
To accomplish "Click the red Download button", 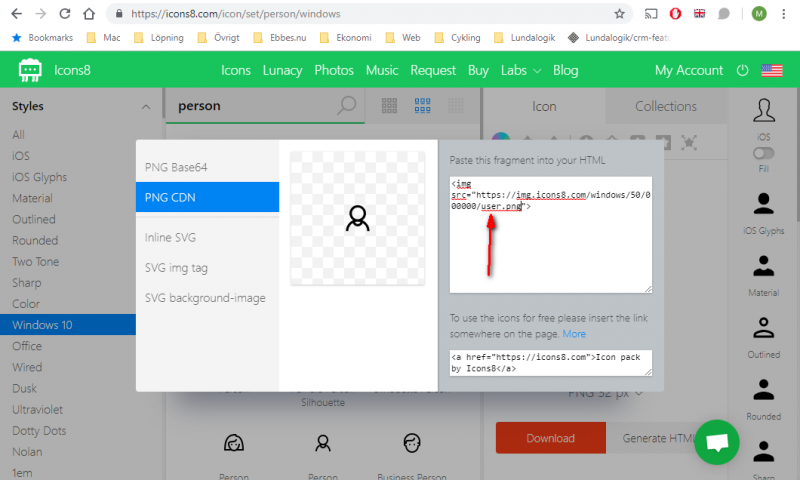I will click(551, 438).
